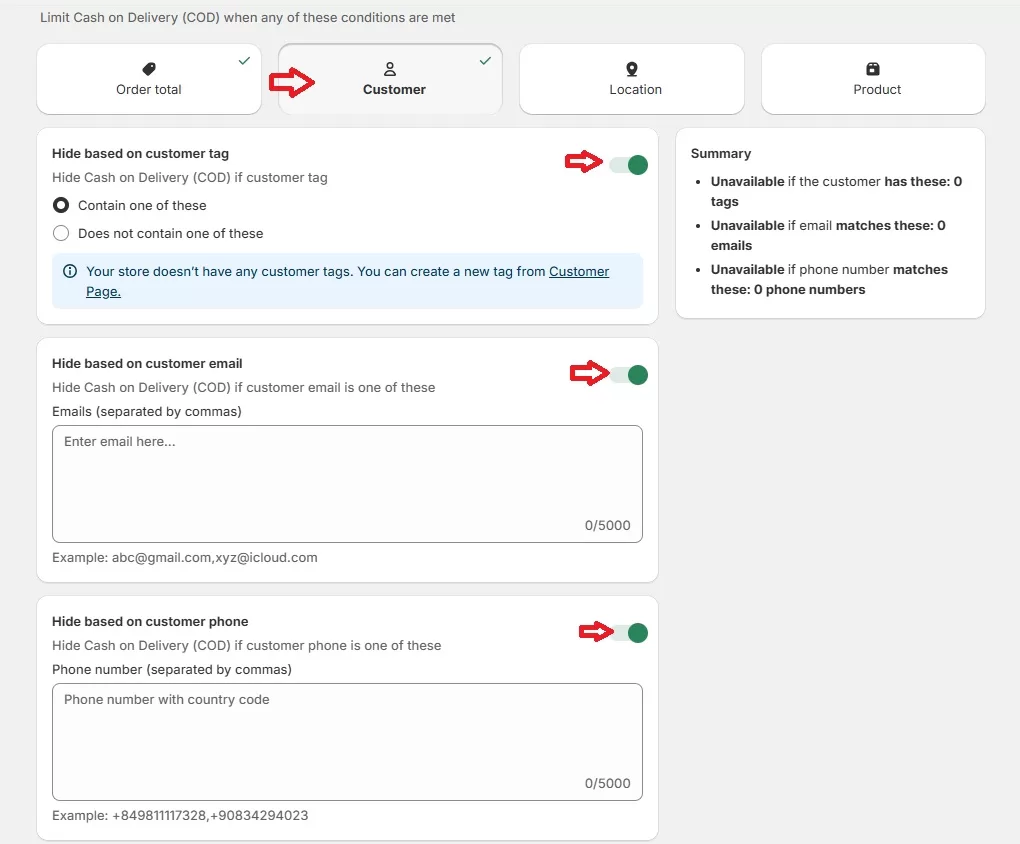Click the Example: abc@gmail.com,xyz@icloud.com text
Screen dimensions: 1020x844
pos(185,558)
